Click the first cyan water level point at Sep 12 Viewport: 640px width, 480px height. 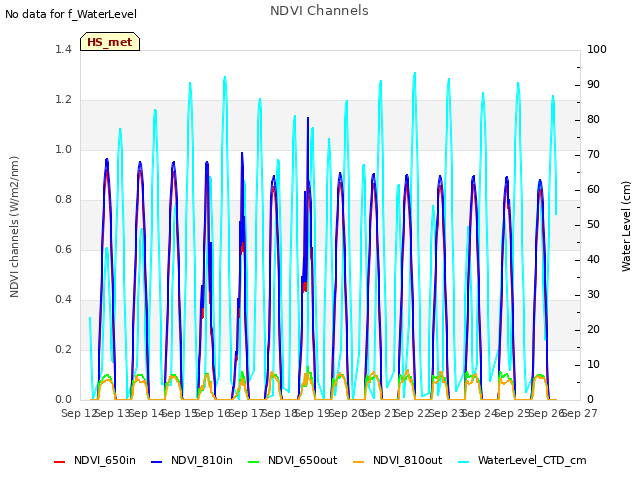[90, 318]
